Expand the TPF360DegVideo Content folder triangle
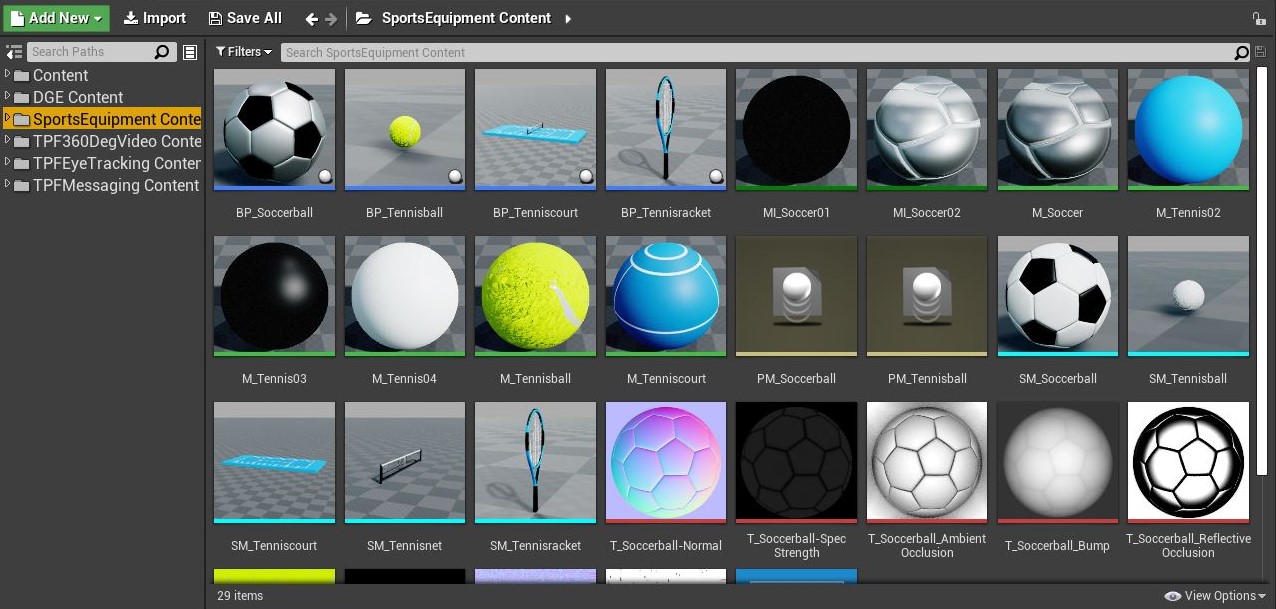Screen dimensions: 1276x609 [x=8, y=141]
